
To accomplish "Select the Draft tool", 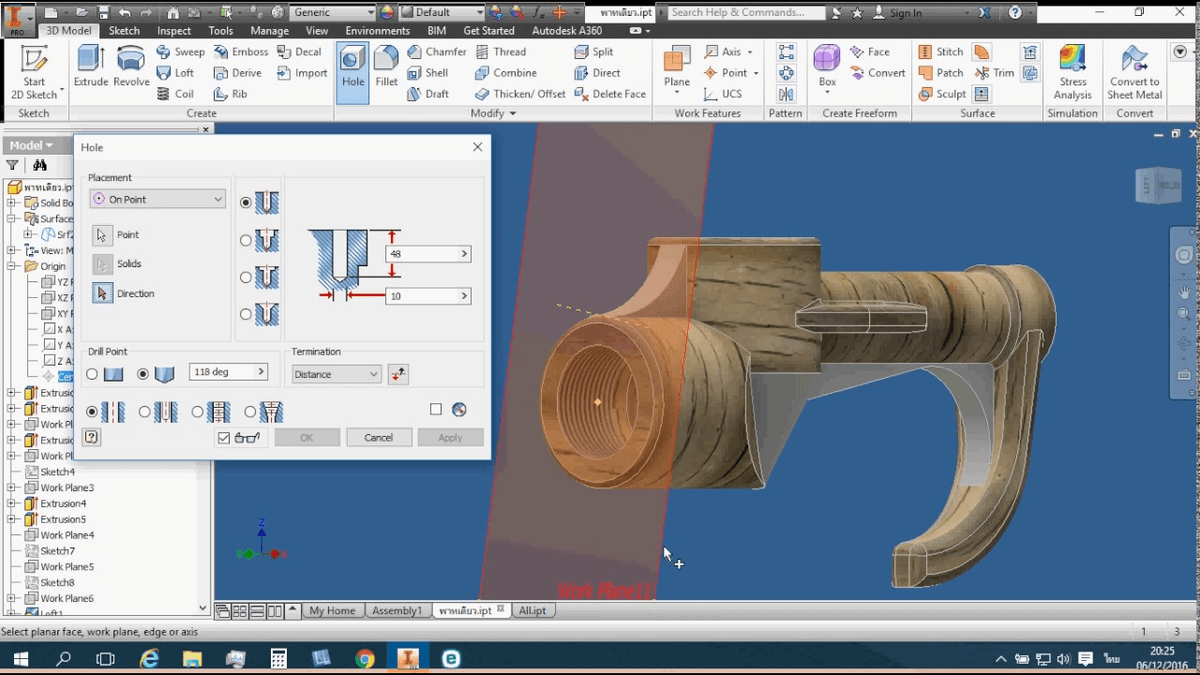I will 428,94.
